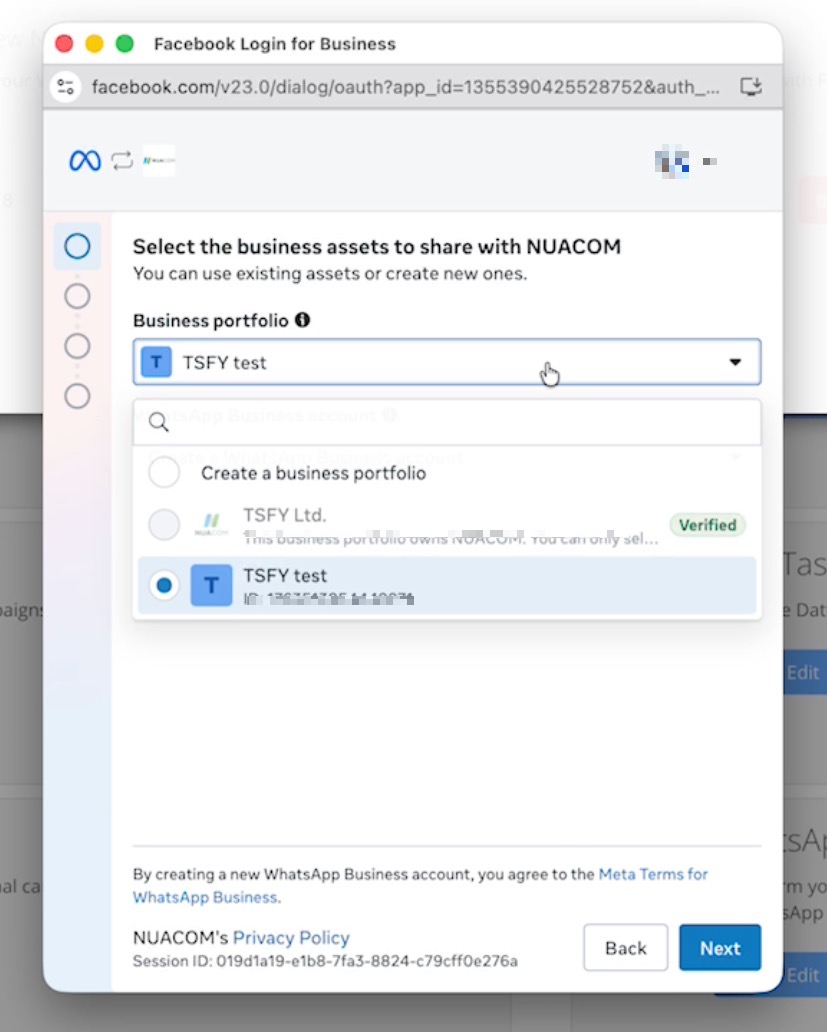Go to first step circle in sidebar
This screenshot has height=1032, width=827.
click(x=77, y=246)
